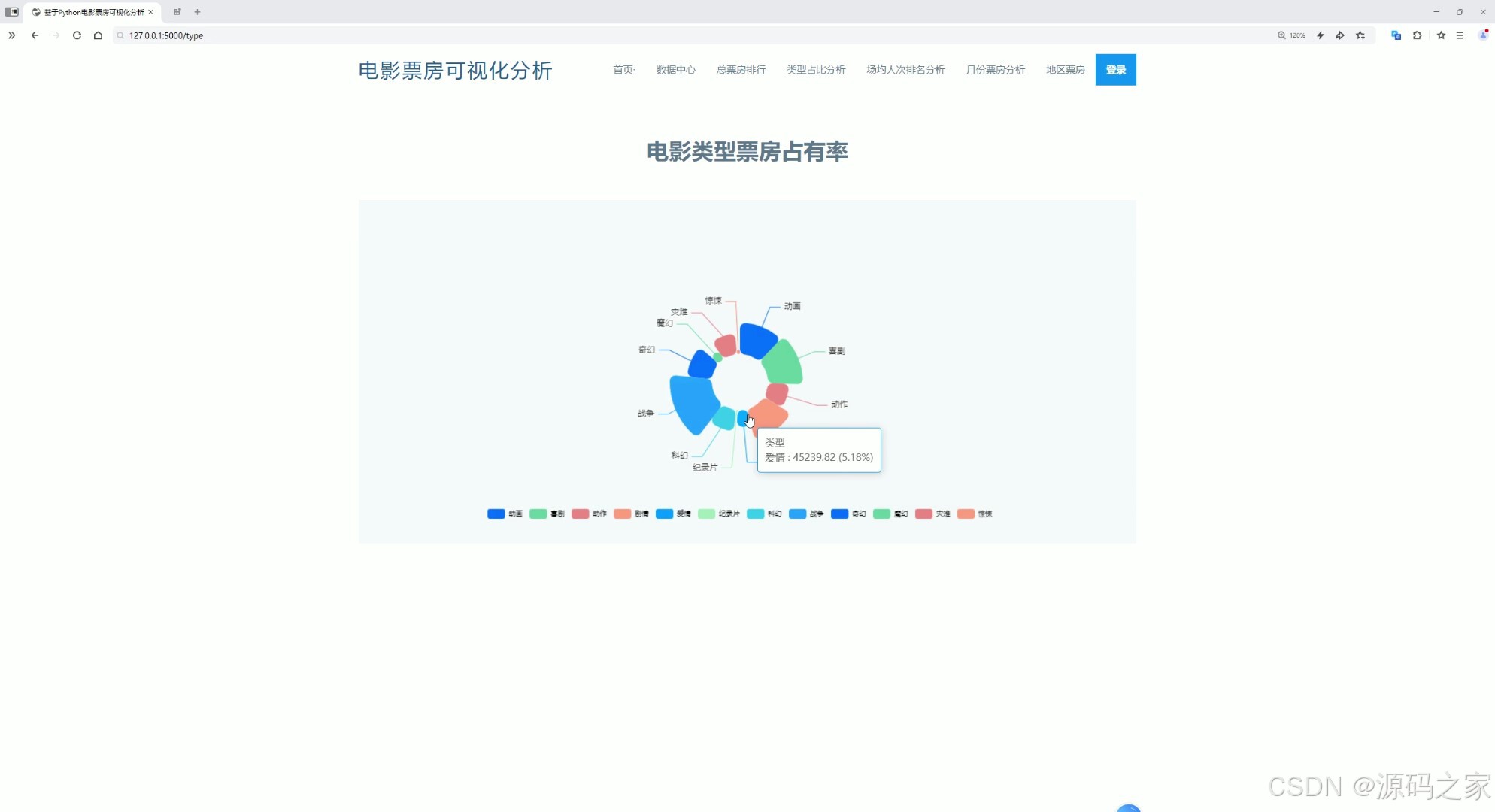Click the browser back navigation arrow
The height and width of the screenshot is (812, 1495).
point(35,35)
